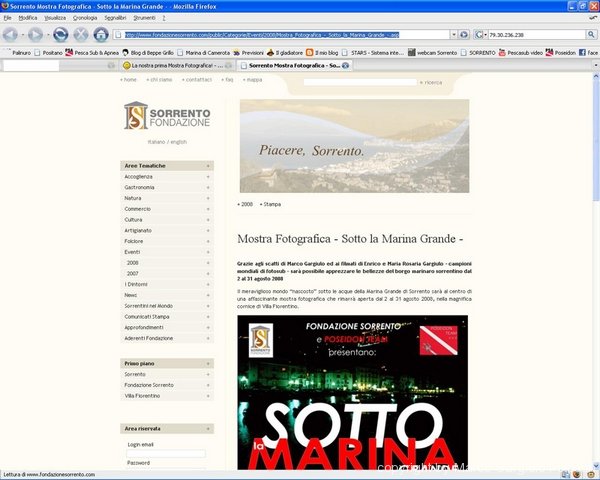Close the La nostra prima Mostra Fotografica tab
Viewport: 600px width, 480px height.
(x=228, y=65)
